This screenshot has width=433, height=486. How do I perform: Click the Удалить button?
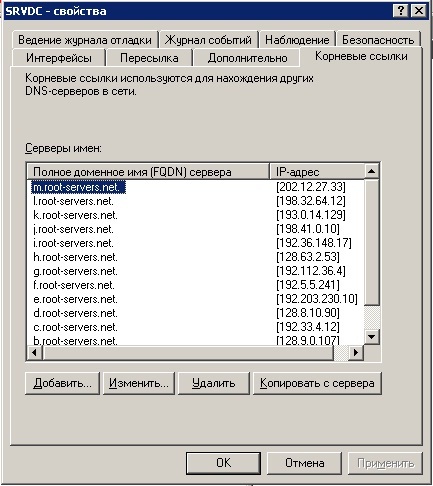pos(214,383)
